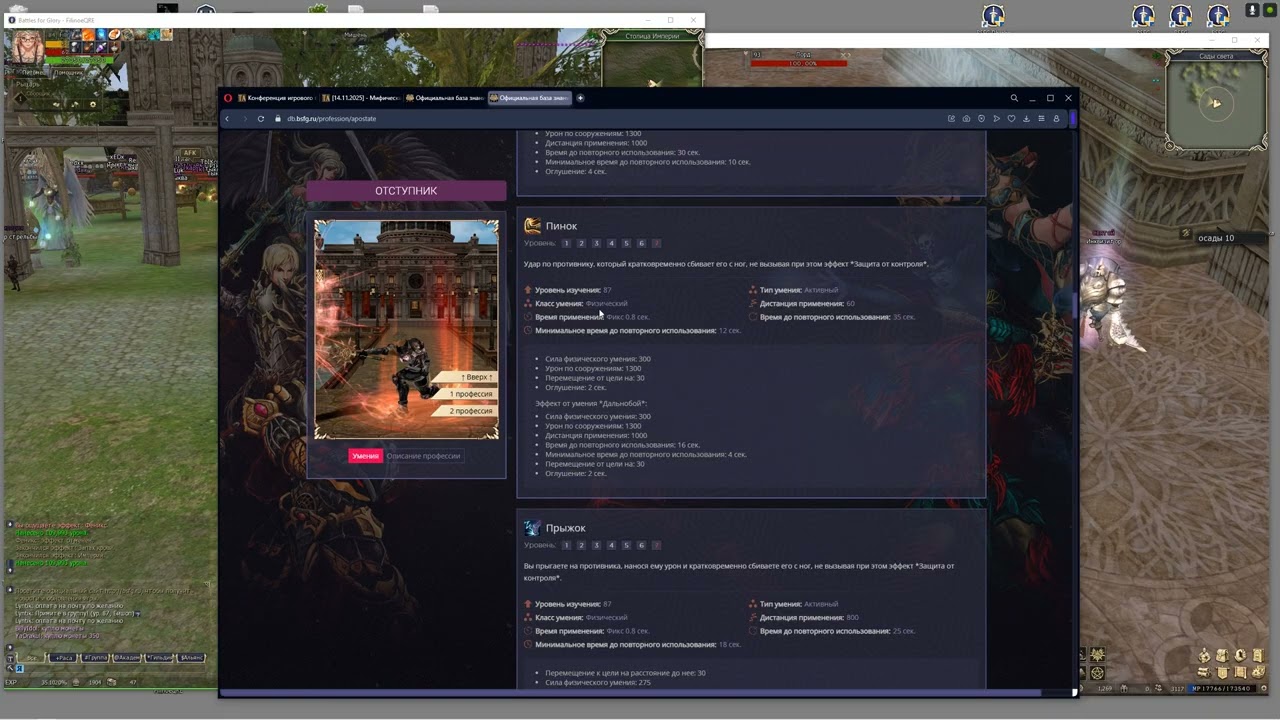
Task: Select the active Официальная база знаний tab
Action: point(529,98)
